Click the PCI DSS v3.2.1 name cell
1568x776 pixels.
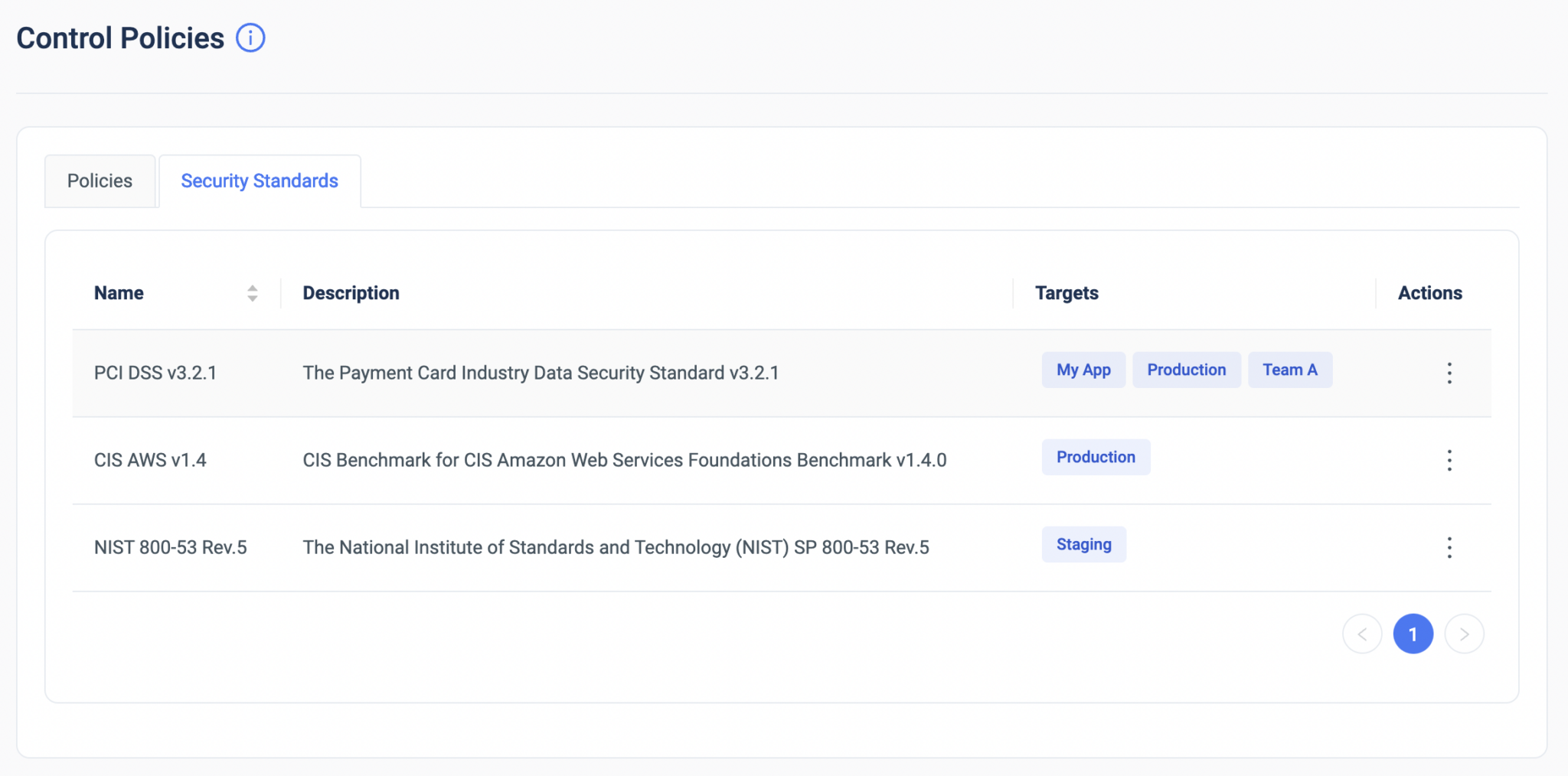pyautogui.click(x=155, y=373)
